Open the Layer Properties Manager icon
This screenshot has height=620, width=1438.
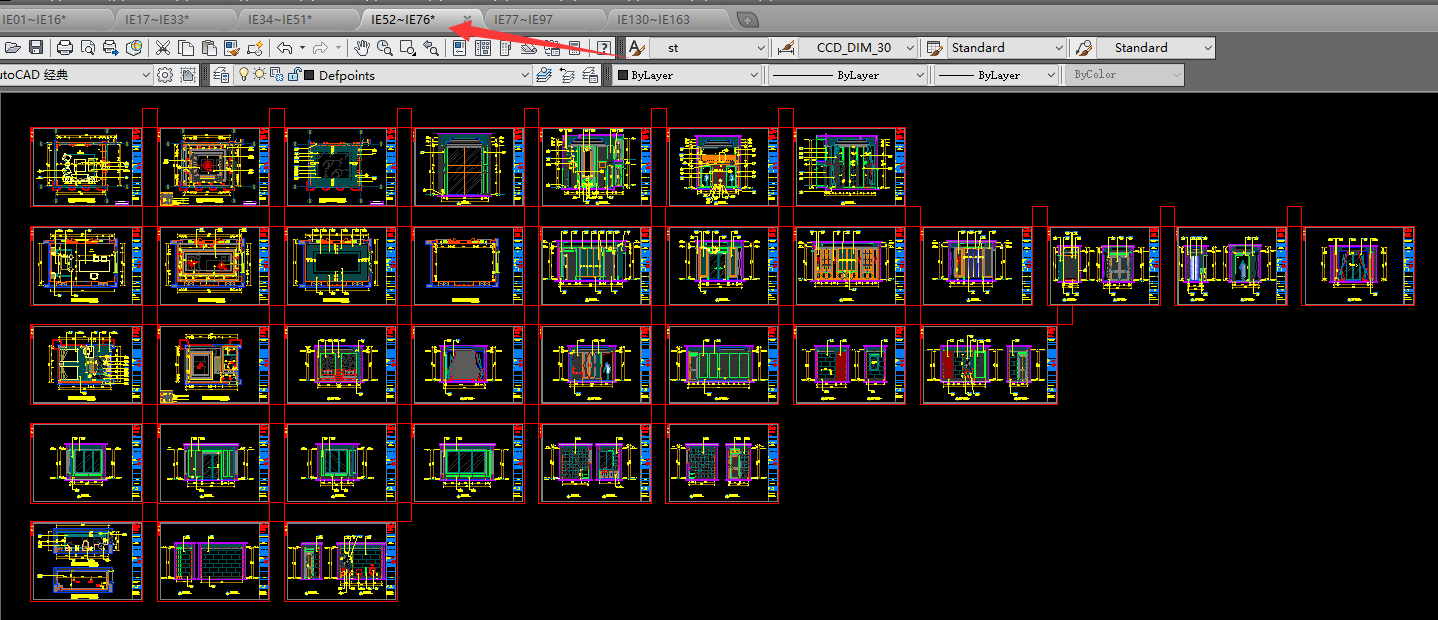coord(222,75)
